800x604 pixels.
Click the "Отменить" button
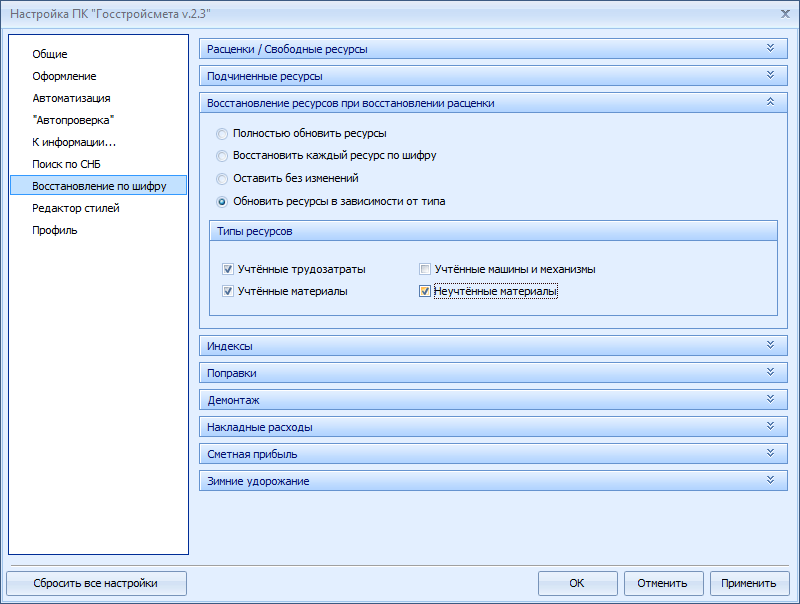(663, 583)
